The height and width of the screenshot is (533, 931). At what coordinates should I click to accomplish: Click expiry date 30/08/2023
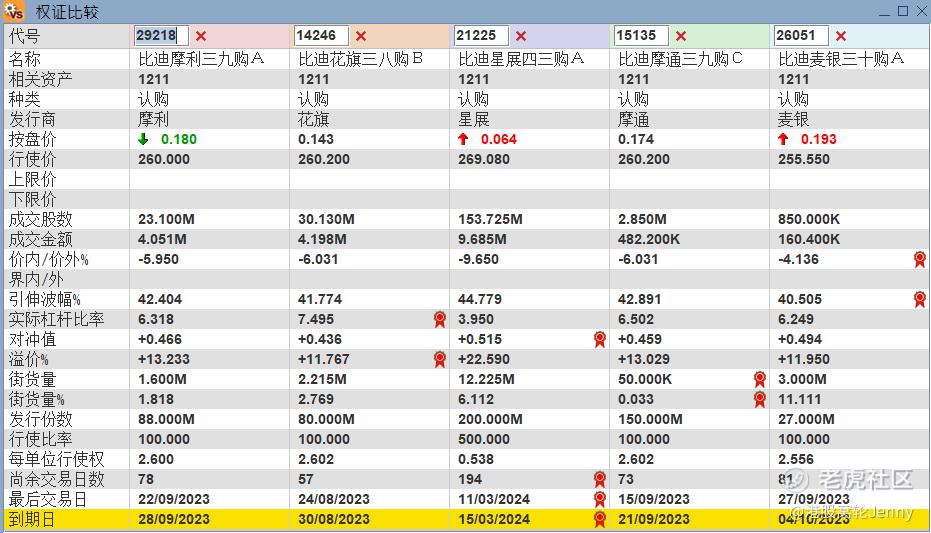334,519
